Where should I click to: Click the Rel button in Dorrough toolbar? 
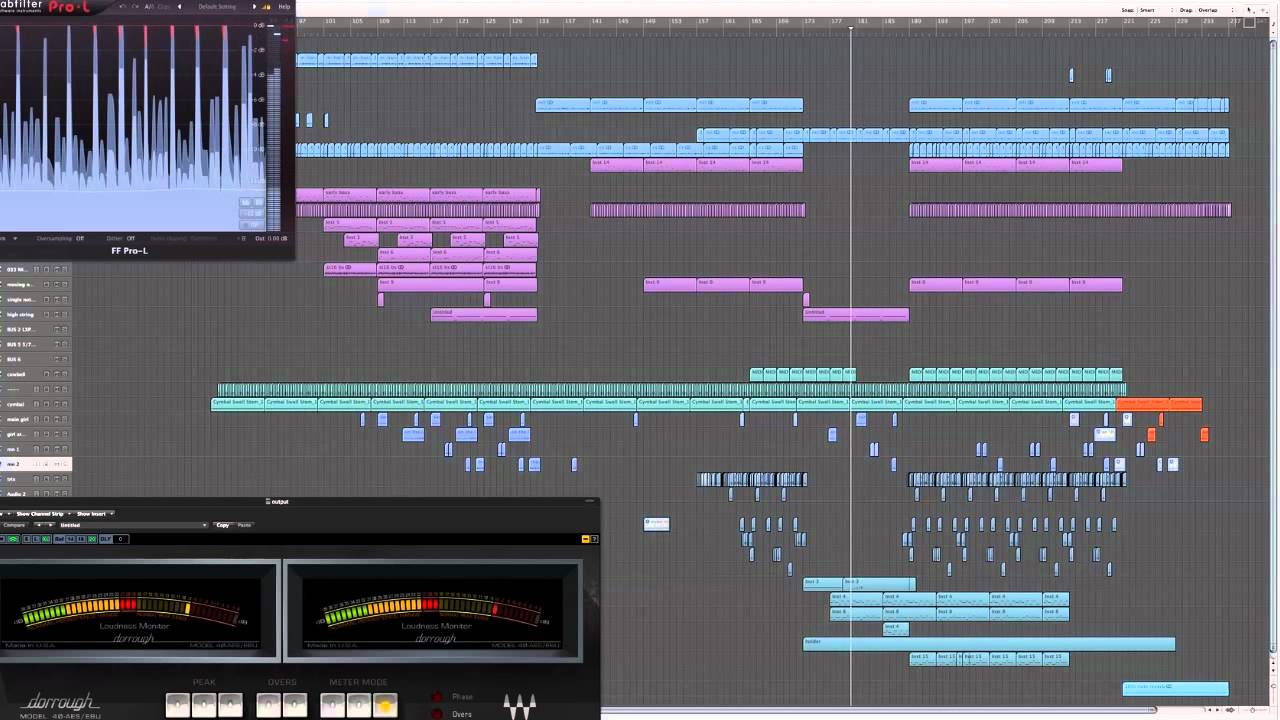click(60, 539)
